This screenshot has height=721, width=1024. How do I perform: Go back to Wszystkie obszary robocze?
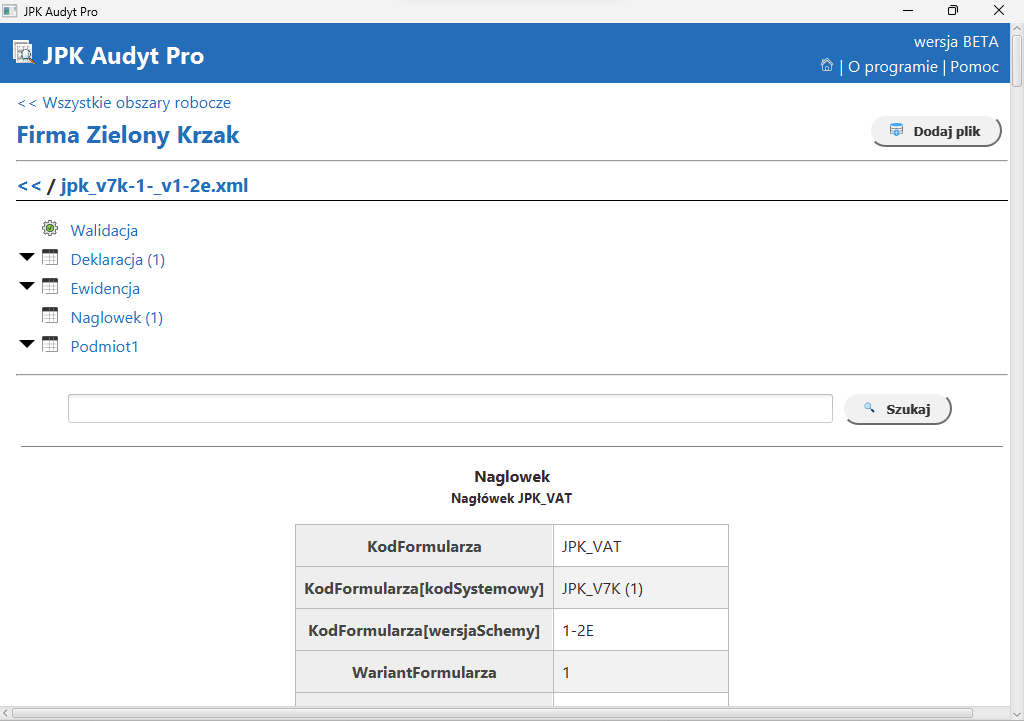click(124, 103)
